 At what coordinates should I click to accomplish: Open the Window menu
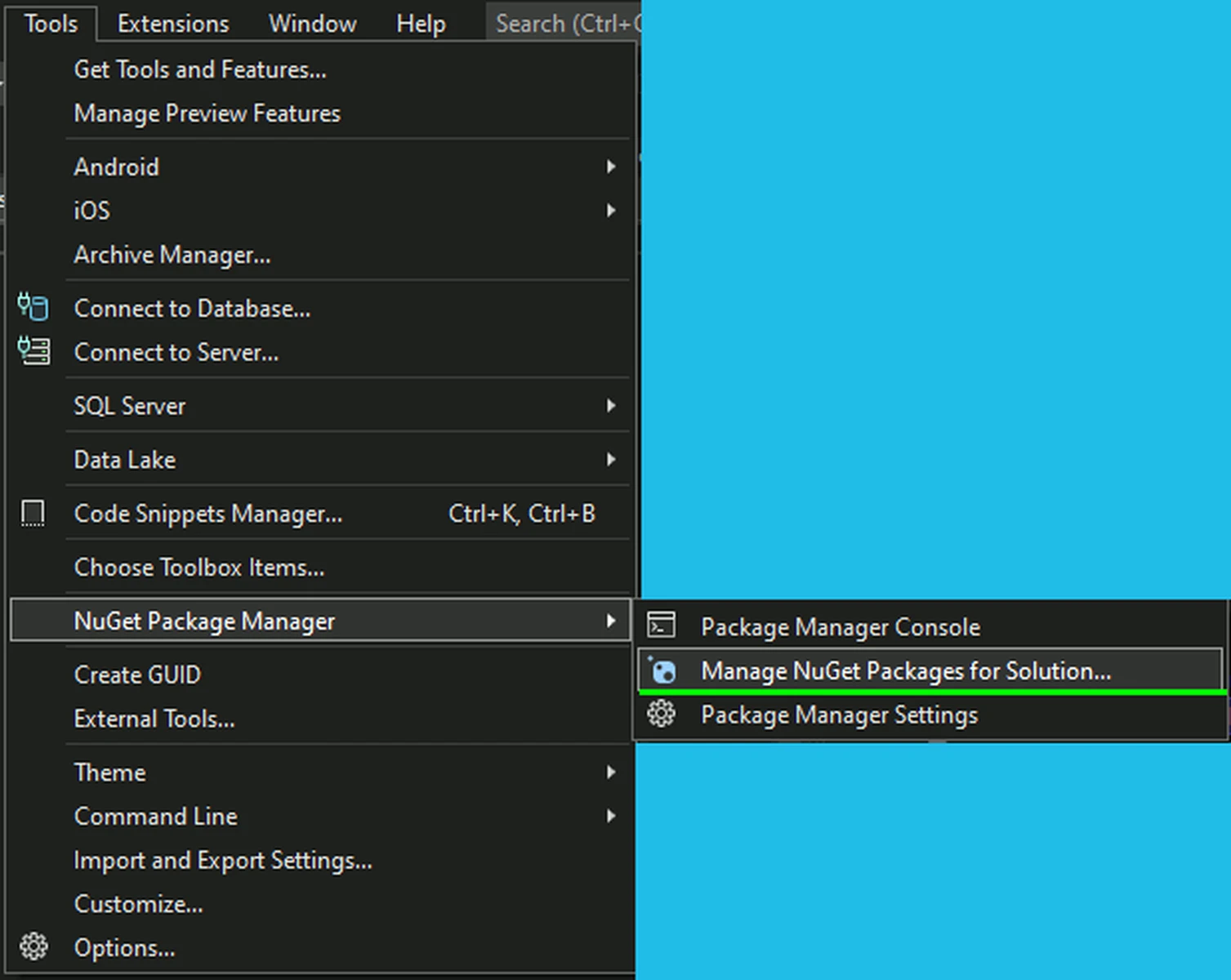tap(313, 23)
